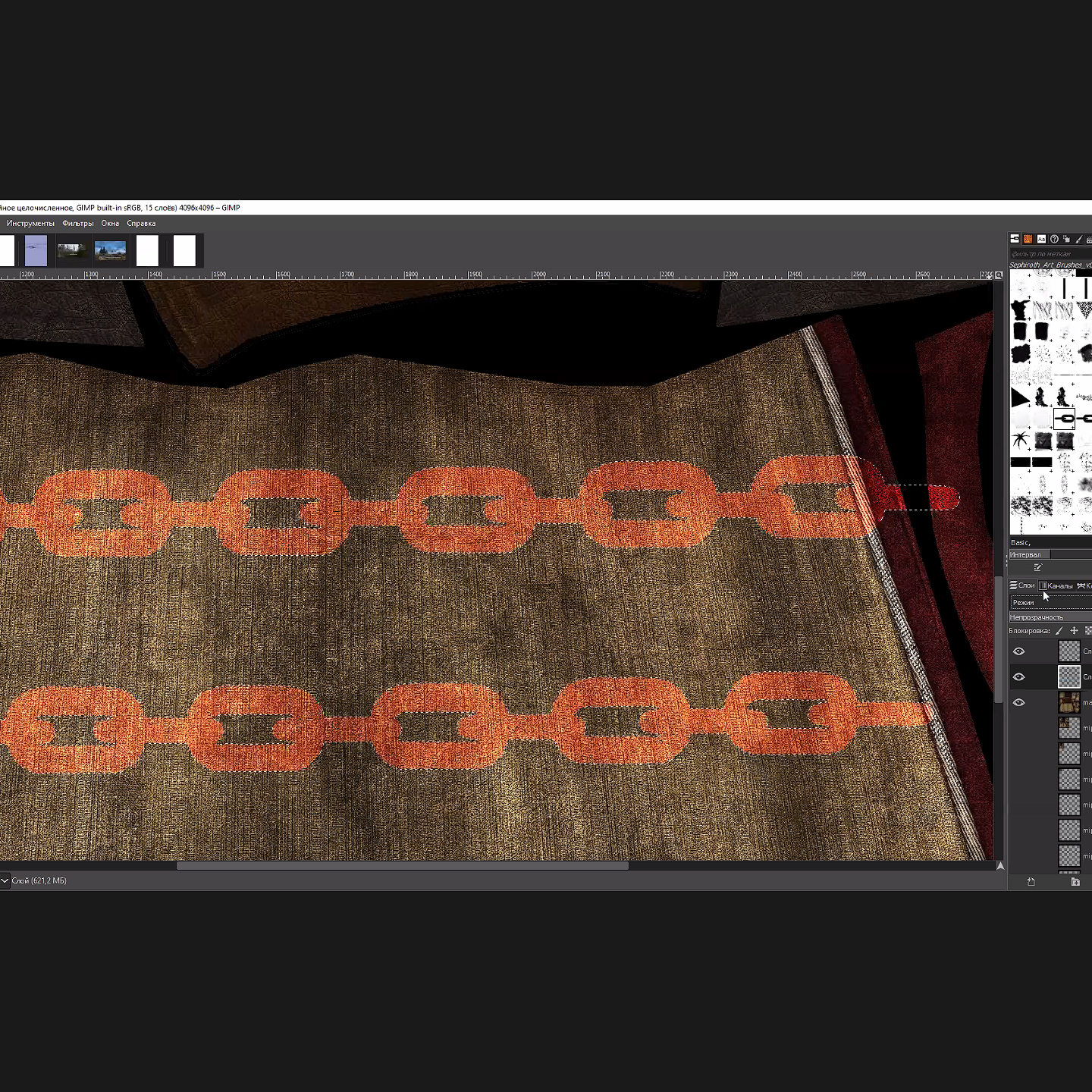The width and height of the screenshot is (1092, 1092).
Task: Toggle lock position and size icon
Action: (x=1074, y=631)
